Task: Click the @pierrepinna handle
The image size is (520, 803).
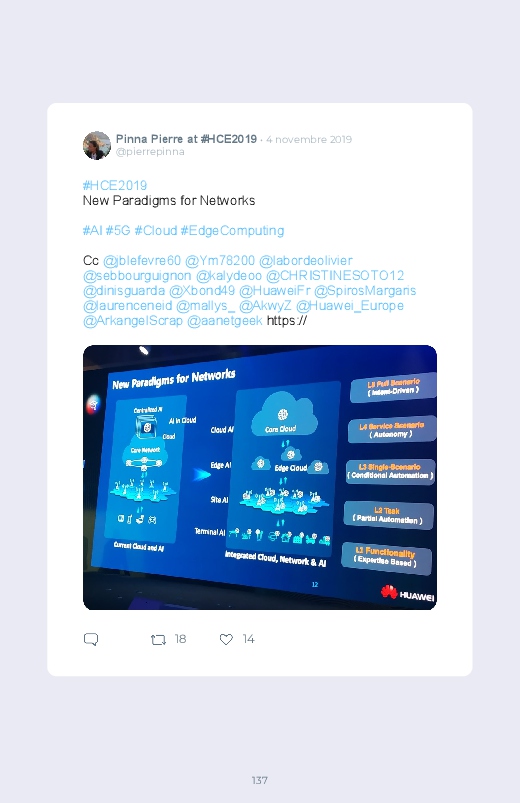Action: pos(150,152)
